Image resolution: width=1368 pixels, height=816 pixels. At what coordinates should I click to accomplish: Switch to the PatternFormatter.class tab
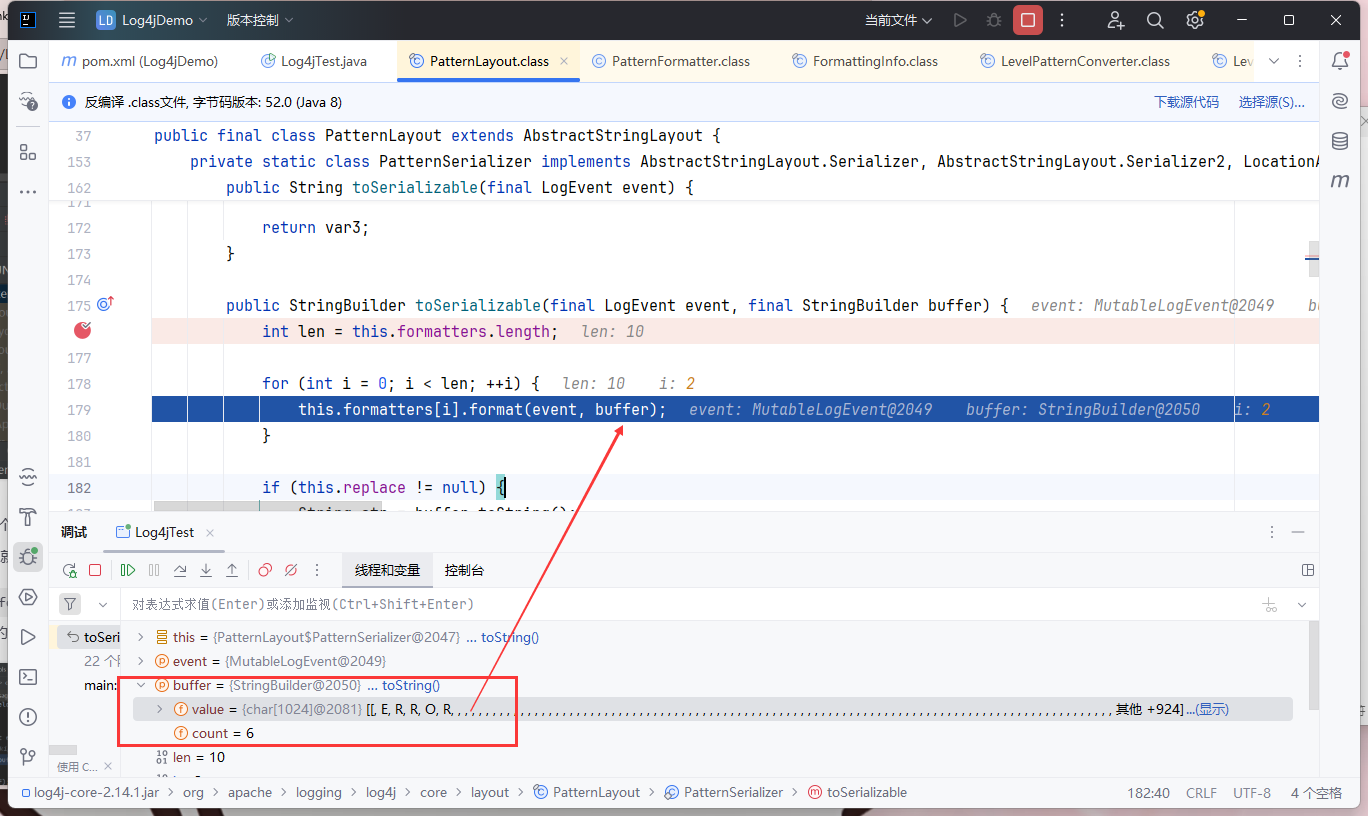click(680, 61)
